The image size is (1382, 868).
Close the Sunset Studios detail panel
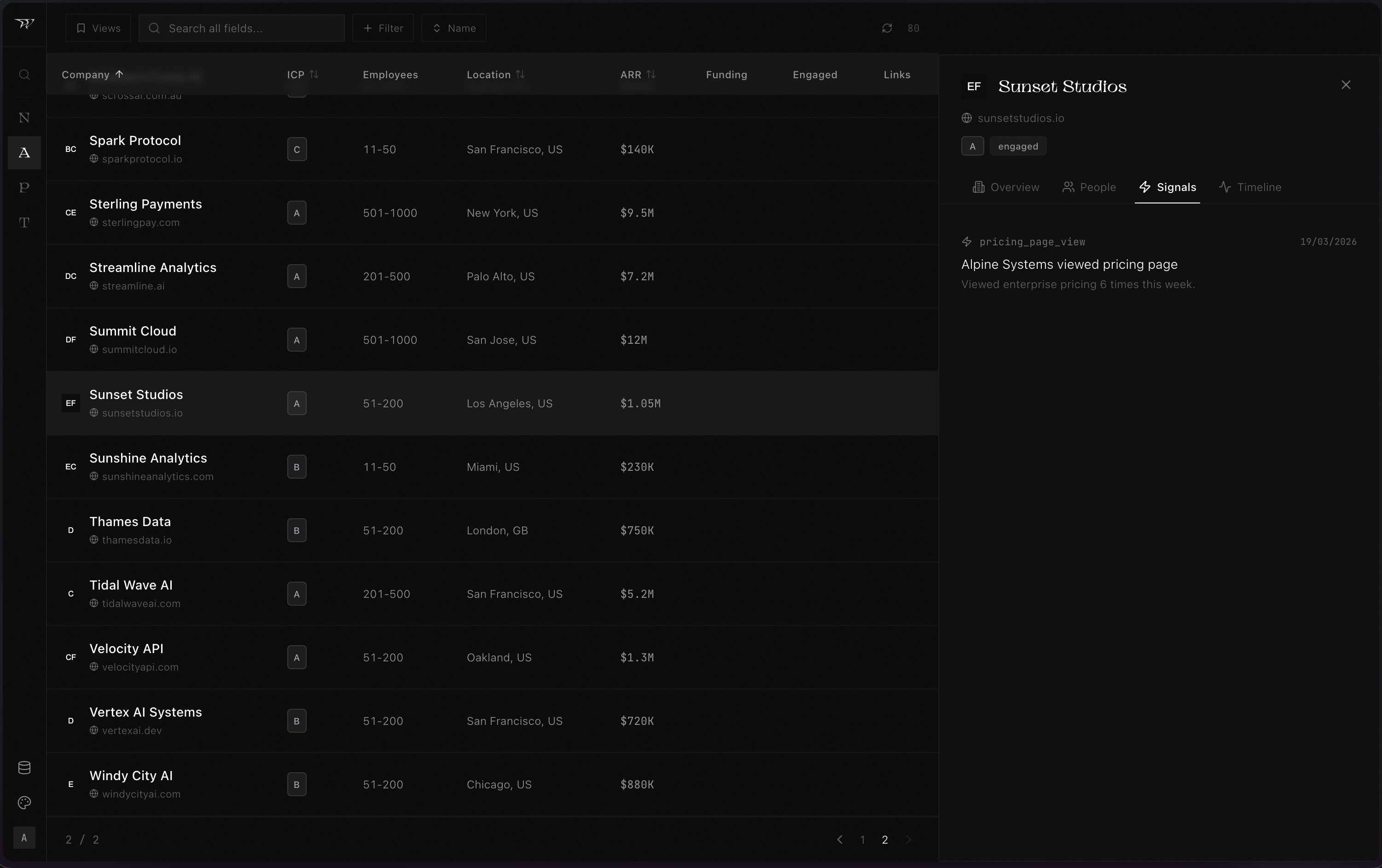(1345, 85)
